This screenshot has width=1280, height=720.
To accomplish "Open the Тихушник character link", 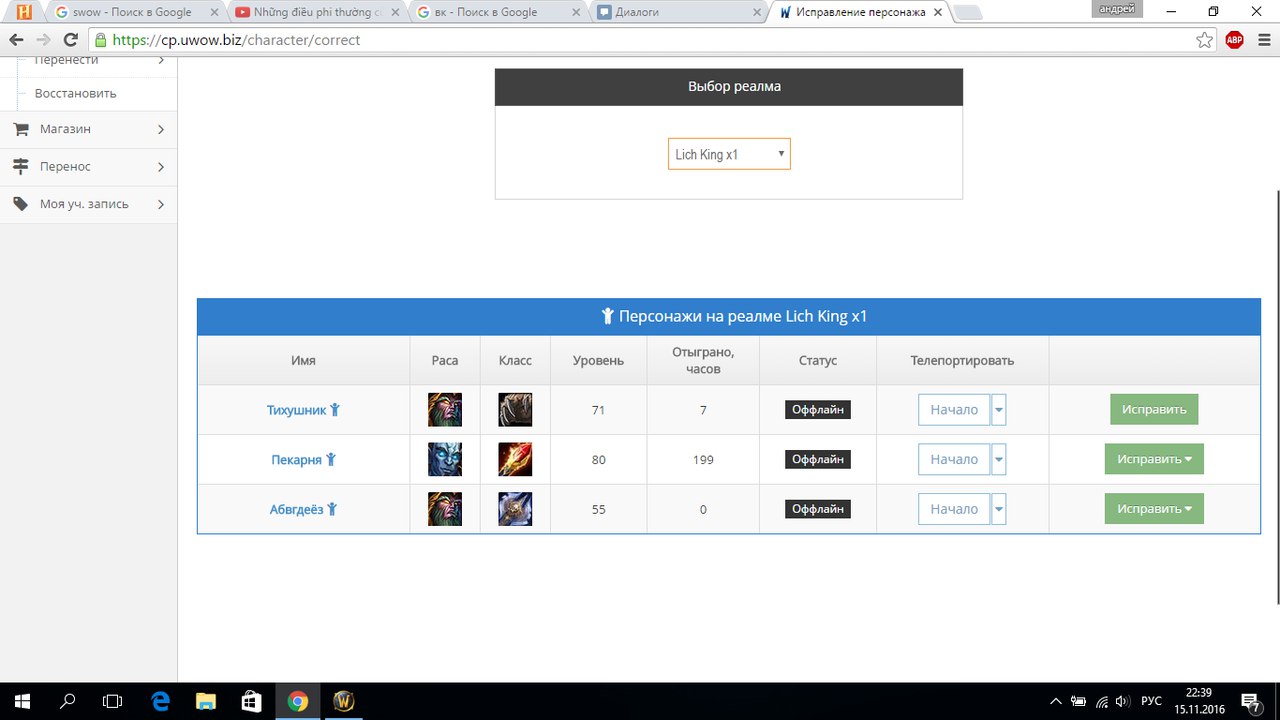I will coord(297,410).
